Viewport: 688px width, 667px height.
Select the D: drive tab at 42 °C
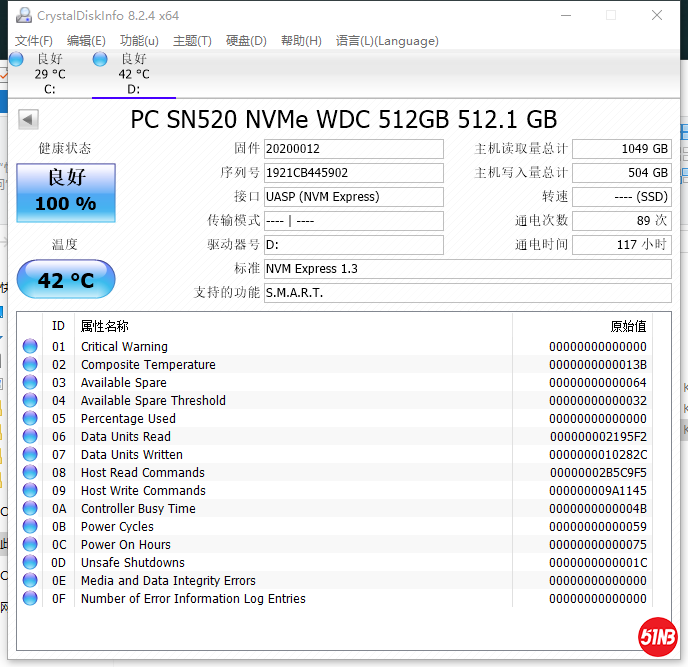click(133, 74)
